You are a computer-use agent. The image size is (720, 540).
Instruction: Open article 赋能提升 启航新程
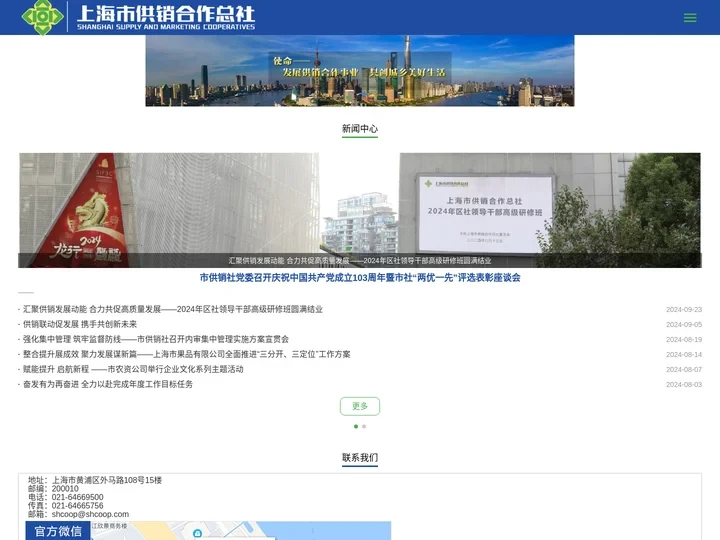click(x=133, y=369)
